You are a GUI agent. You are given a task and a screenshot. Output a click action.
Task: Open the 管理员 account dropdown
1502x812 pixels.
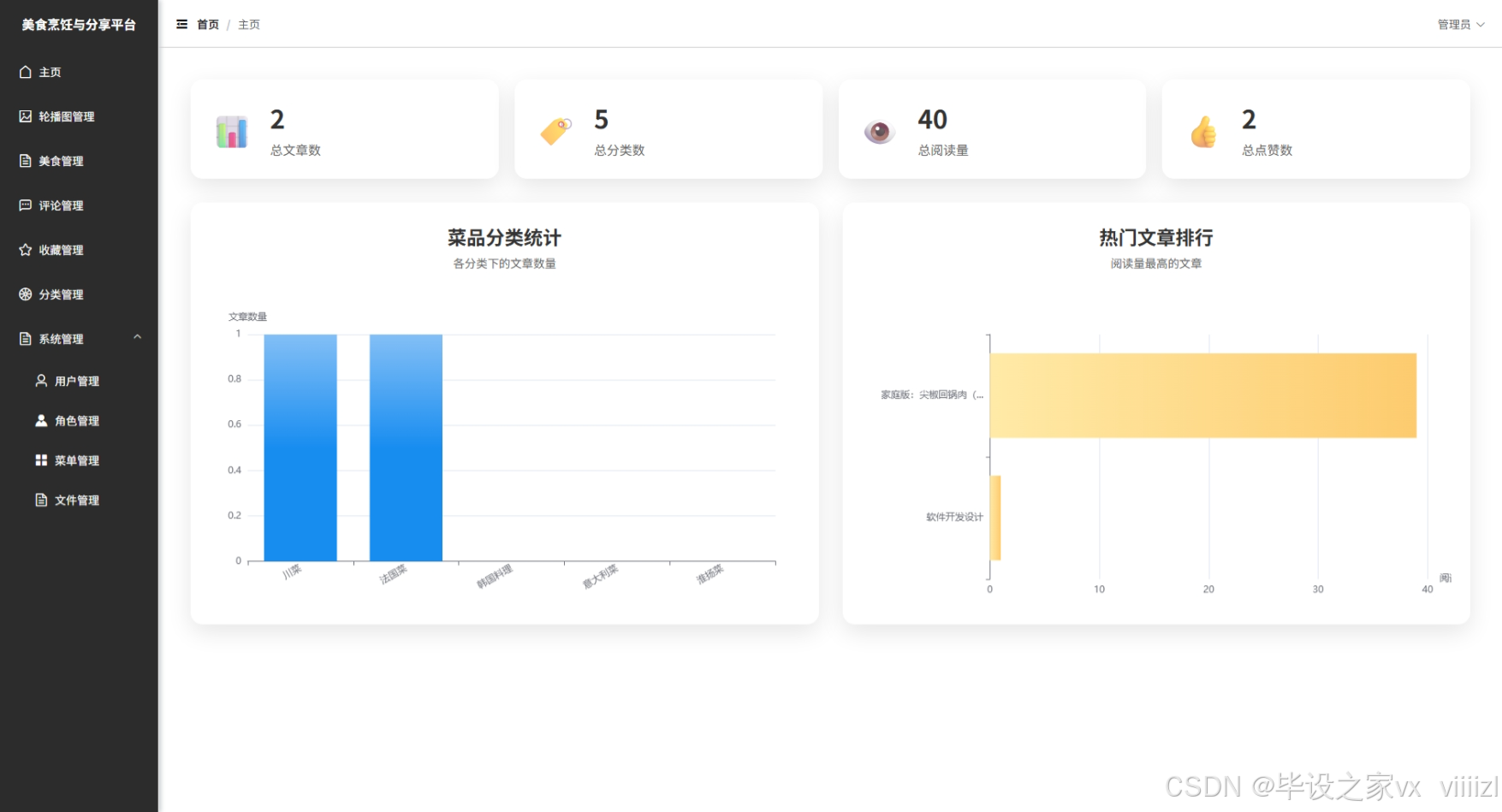(x=1460, y=25)
